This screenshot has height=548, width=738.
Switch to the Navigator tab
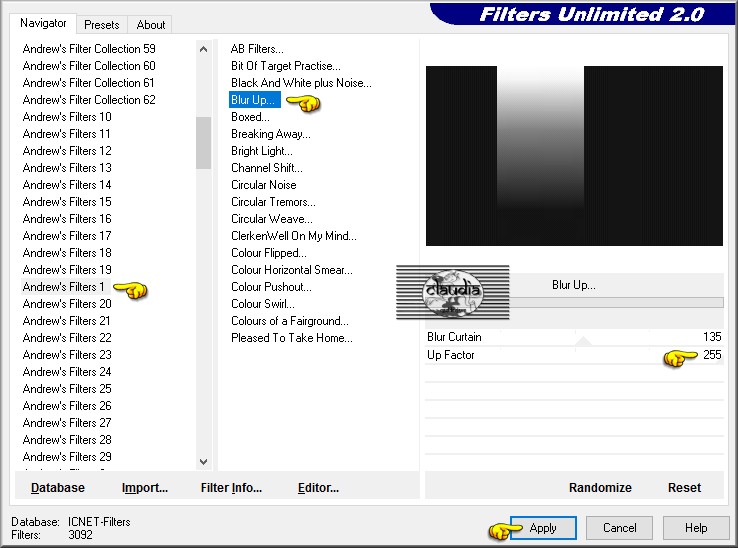coord(43,23)
